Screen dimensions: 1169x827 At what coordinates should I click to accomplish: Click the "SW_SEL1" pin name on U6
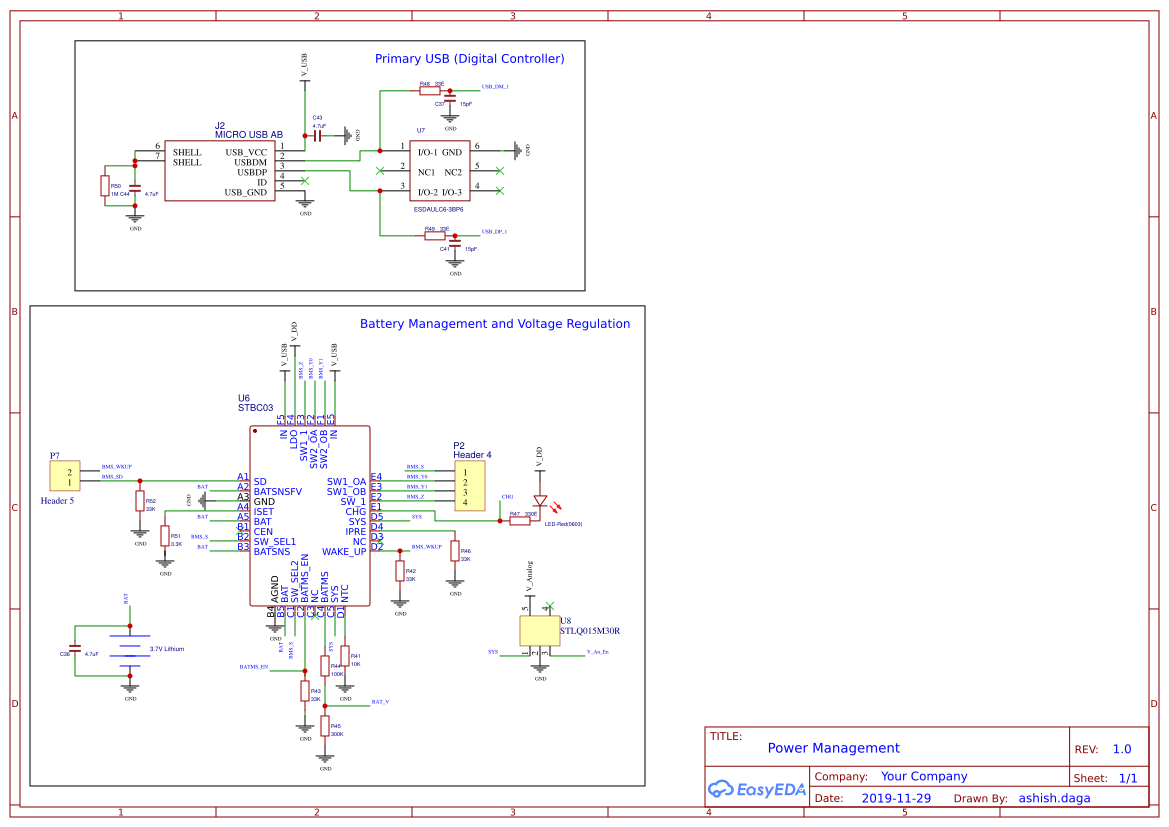click(x=274, y=541)
